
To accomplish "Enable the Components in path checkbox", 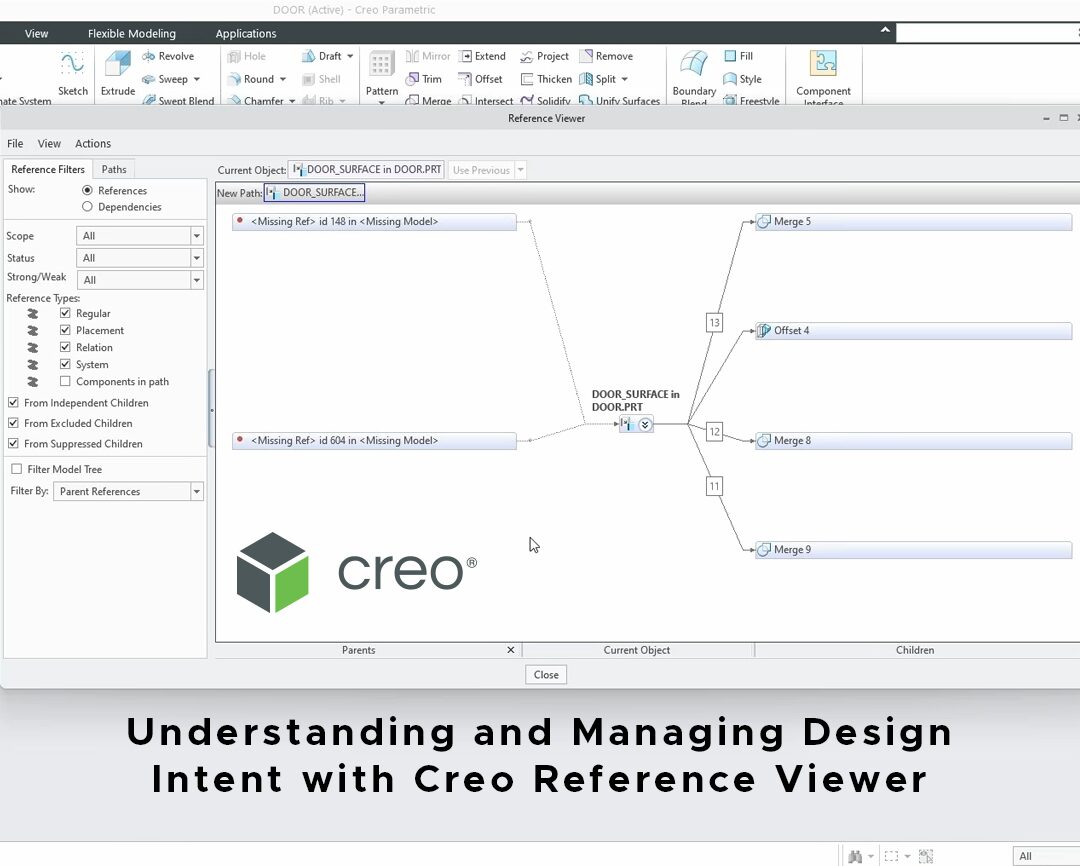I will point(65,381).
